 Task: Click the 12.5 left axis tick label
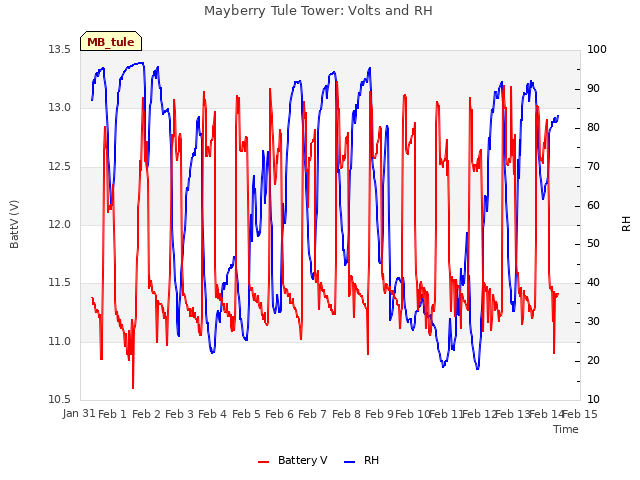tap(60, 167)
